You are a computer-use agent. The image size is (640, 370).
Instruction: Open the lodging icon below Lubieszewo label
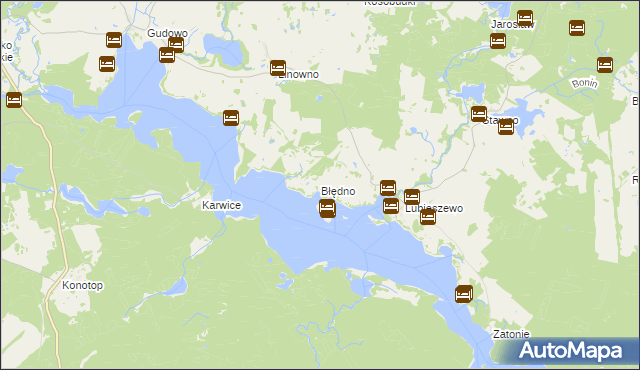tap(428, 217)
